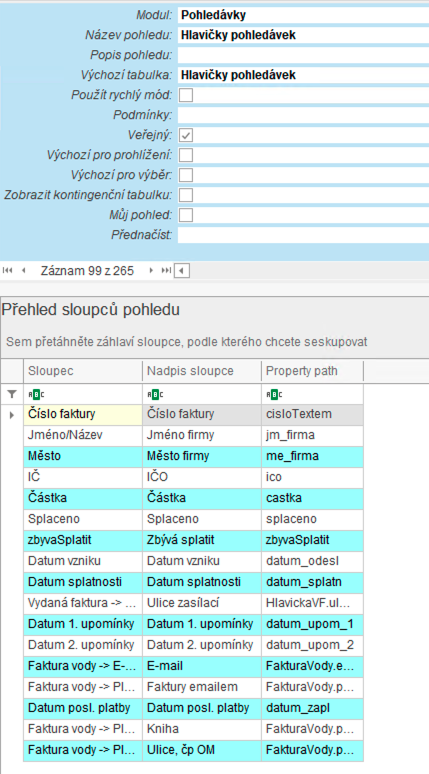Uncheck the Veřejný checkbox
This screenshot has height=774, width=429.
[186, 135]
